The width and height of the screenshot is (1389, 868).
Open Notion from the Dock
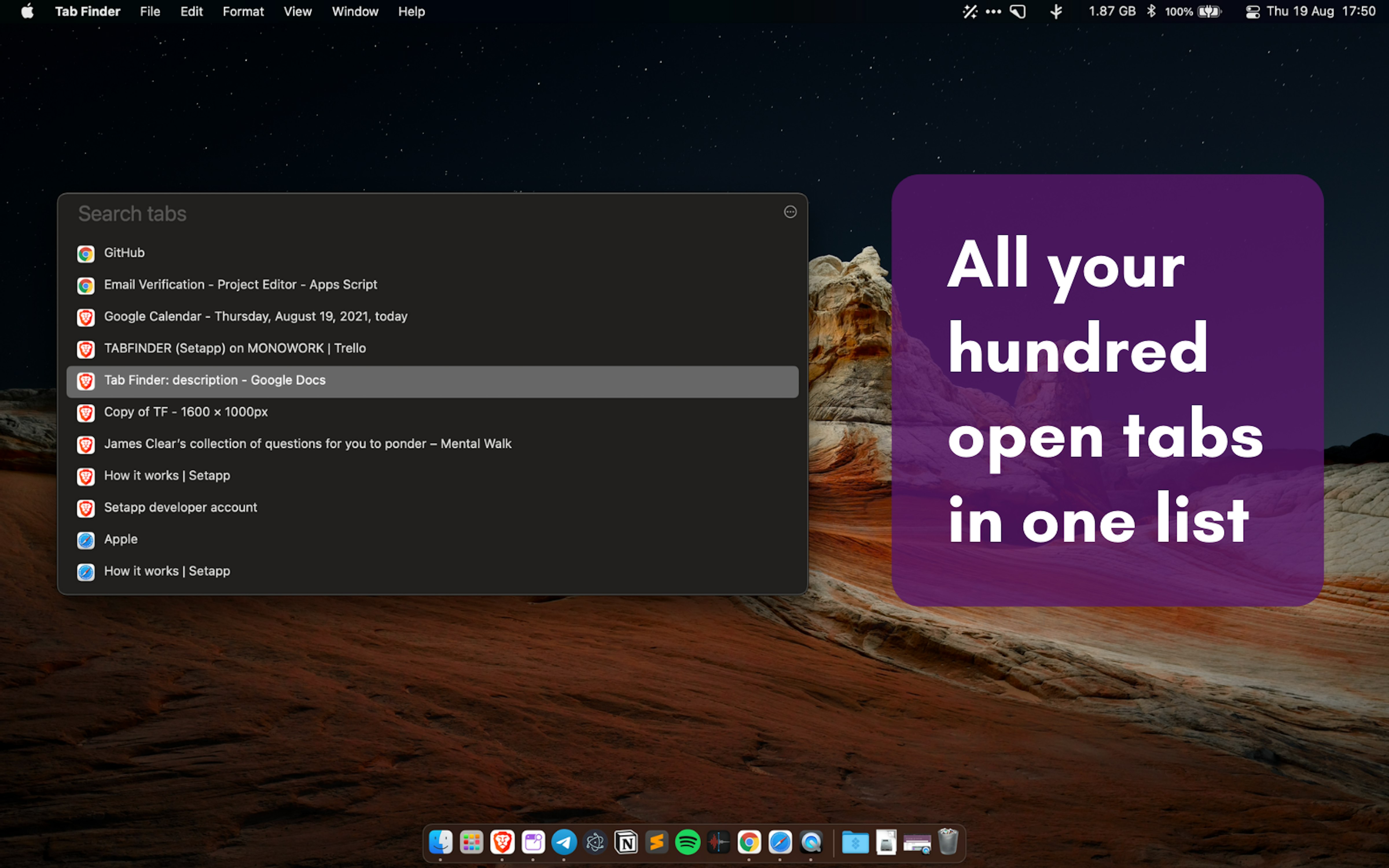coord(627,842)
